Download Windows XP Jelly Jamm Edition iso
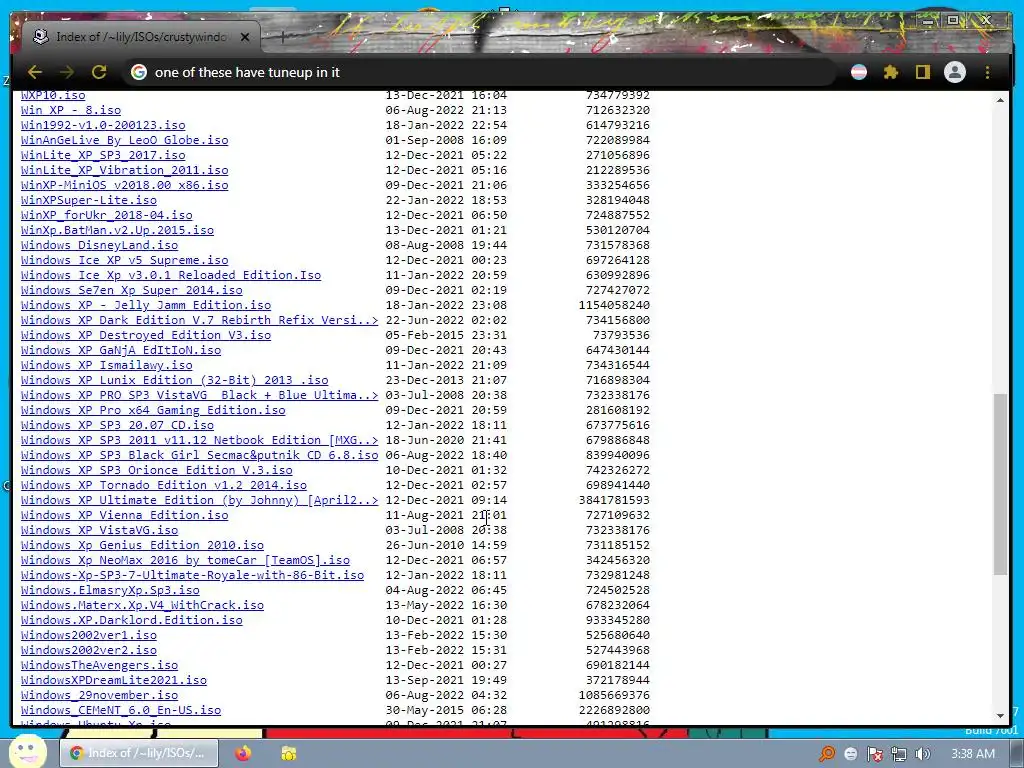 tap(146, 306)
